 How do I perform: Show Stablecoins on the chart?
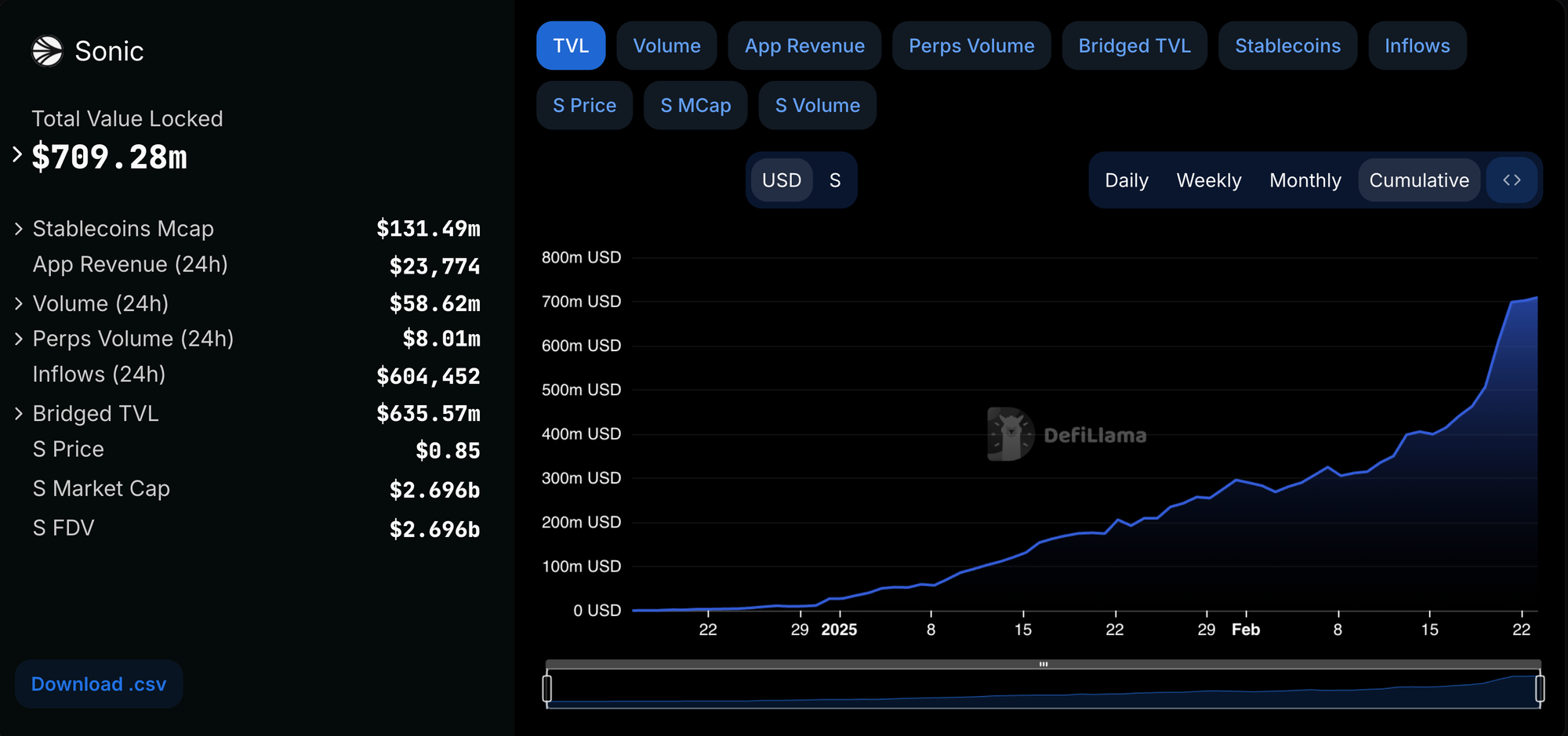(1288, 45)
